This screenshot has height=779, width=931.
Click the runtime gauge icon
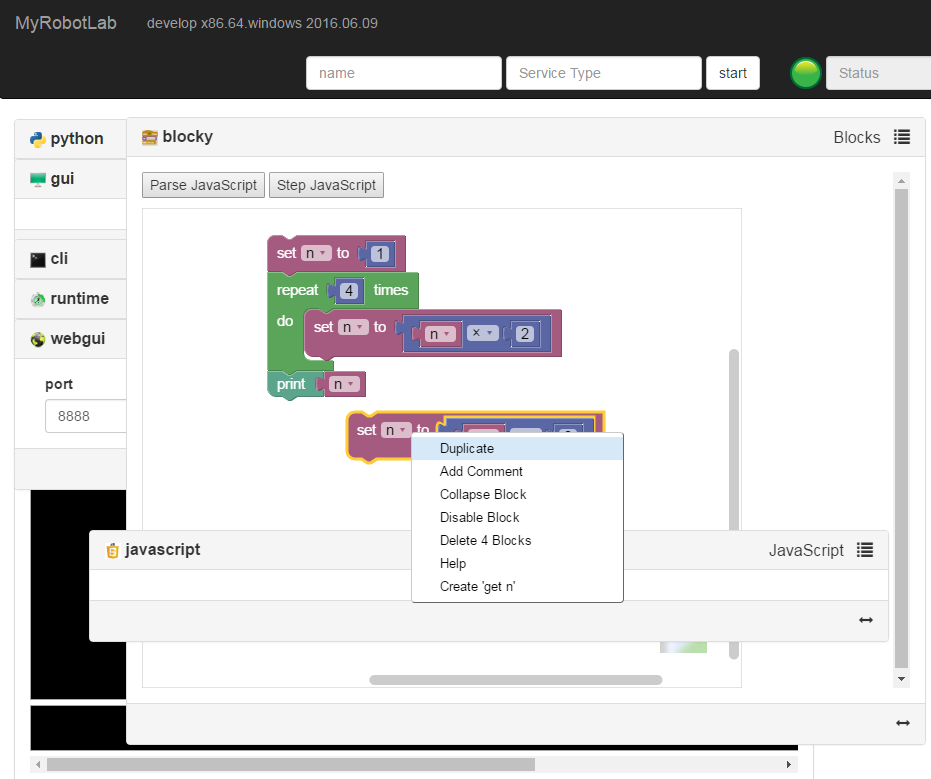coord(37,299)
